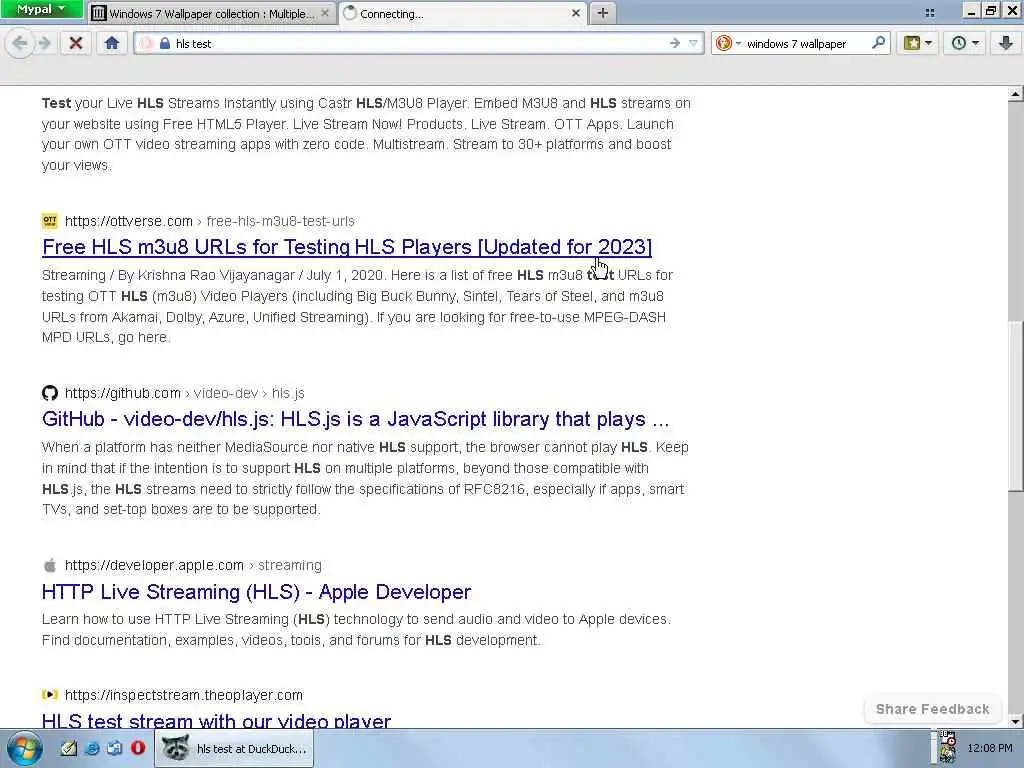Click the https://inspectstream.theoplayer.com URL text
Viewport: 1024px width, 768px height.
pyautogui.click(x=184, y=695)
